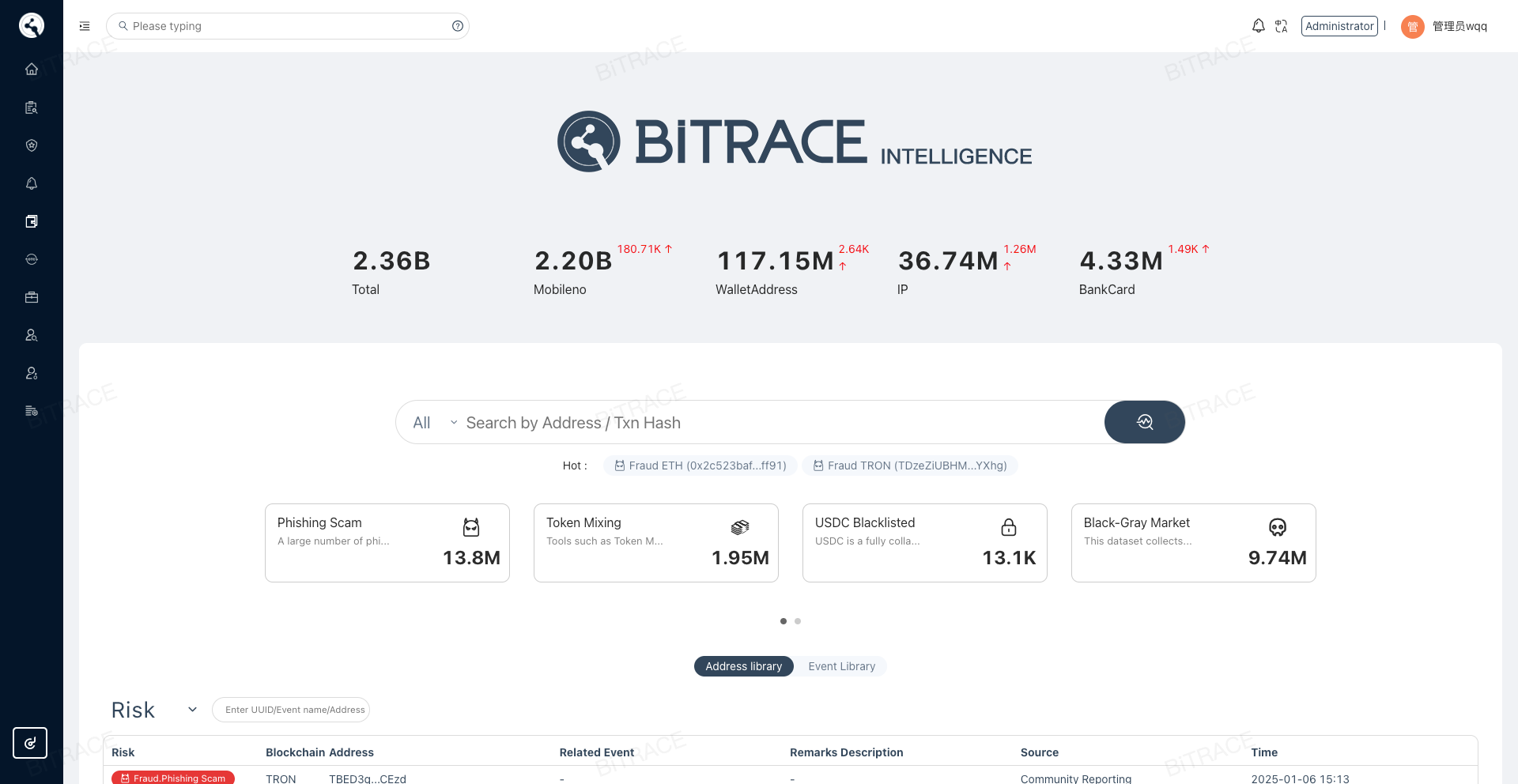Image resolution: width=1518 pixels, height=784 pixels.
Task: Open the circular exchange sidebar icon
Action: click(32, 259)
